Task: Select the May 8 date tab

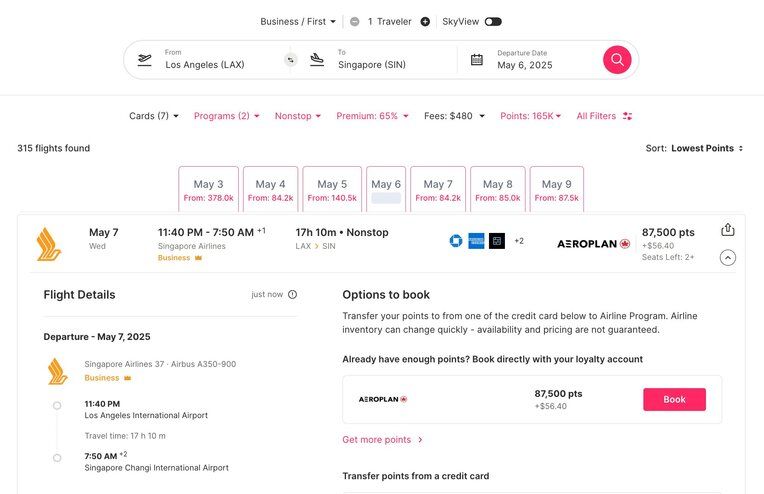Action: coord(497,190)
